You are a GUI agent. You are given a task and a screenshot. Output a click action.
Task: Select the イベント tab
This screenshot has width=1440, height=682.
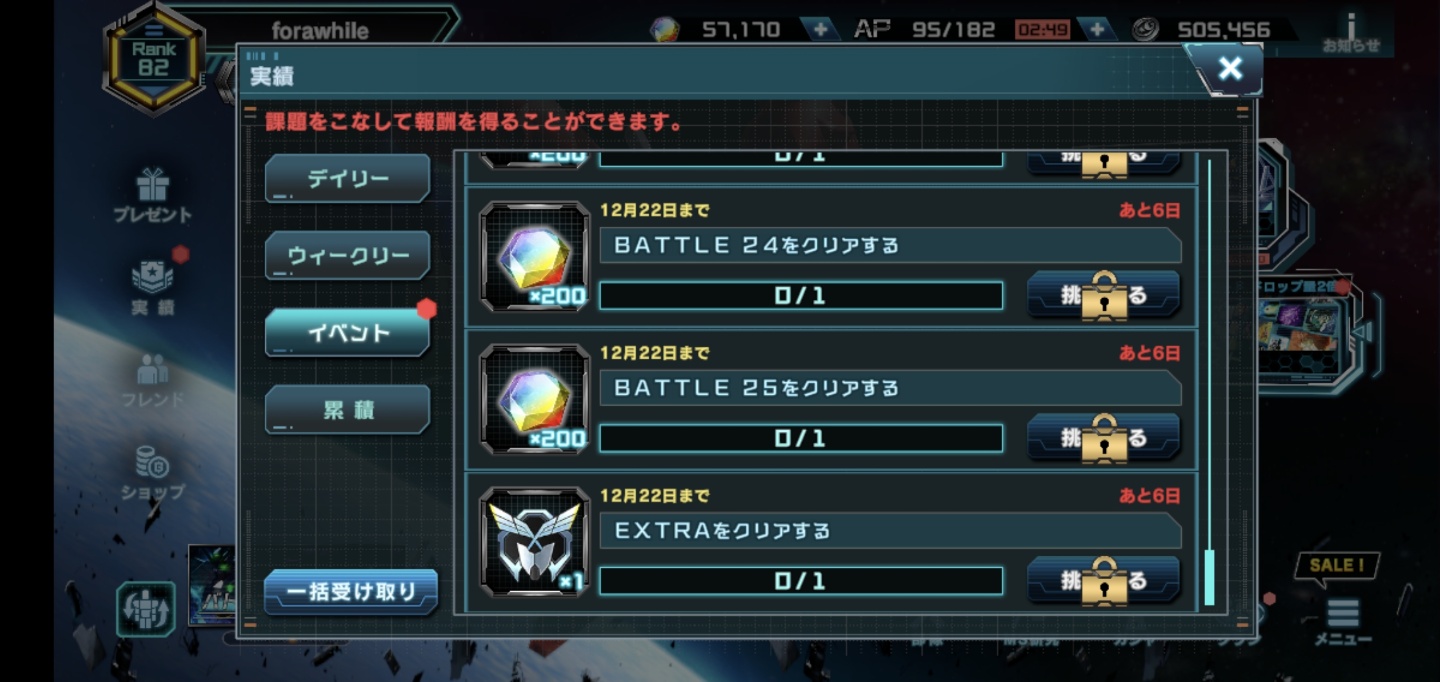point(347,333)
